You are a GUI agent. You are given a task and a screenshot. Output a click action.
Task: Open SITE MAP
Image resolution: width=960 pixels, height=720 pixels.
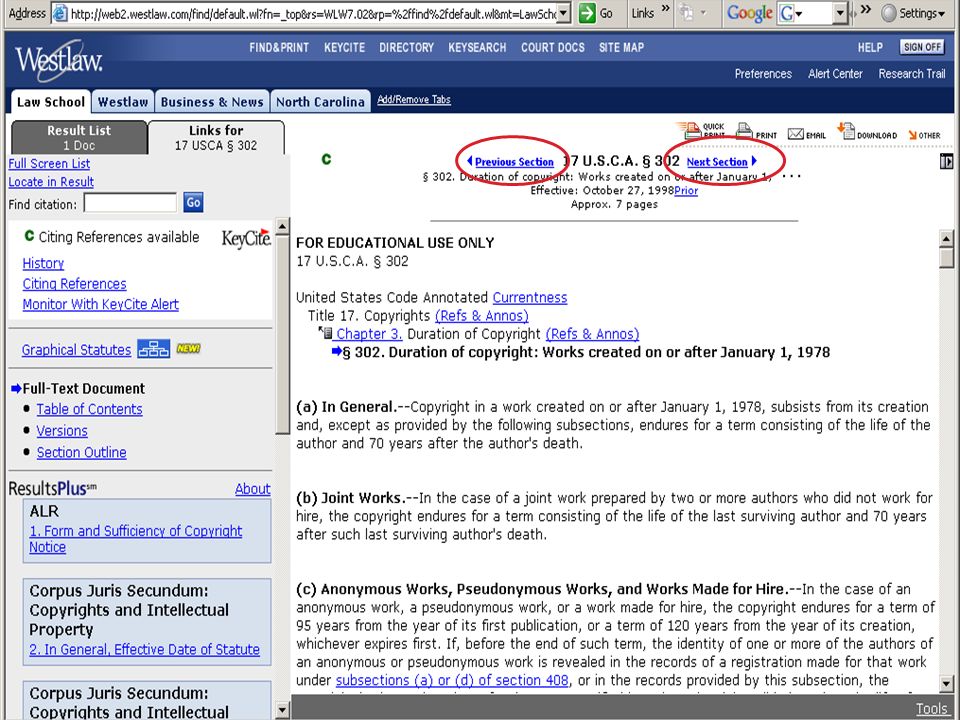621,48
